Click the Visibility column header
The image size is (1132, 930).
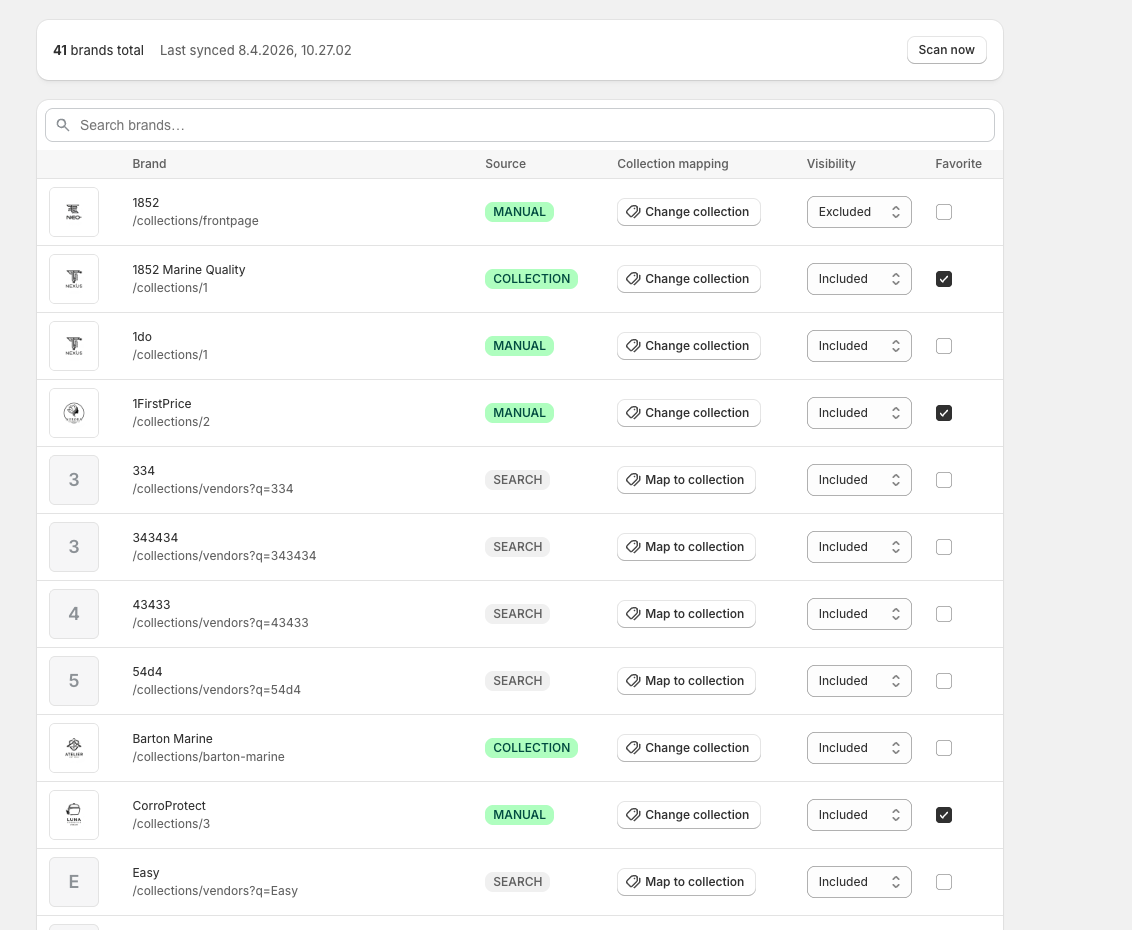pos(831,164)
